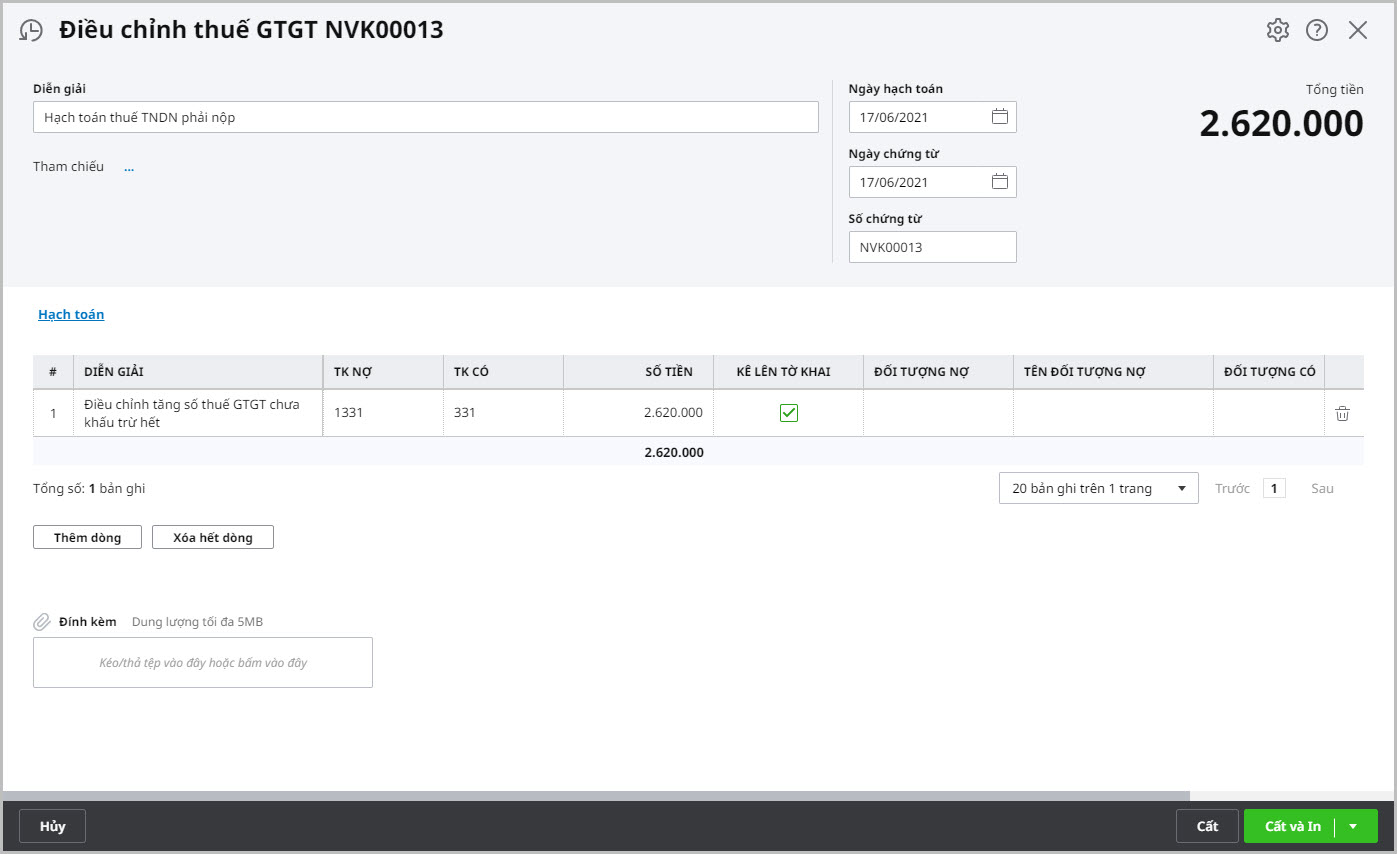Click the Số chứng từ input field
Image resolution: width=1397 pixels, height=854 pixels.
(931, 247)
